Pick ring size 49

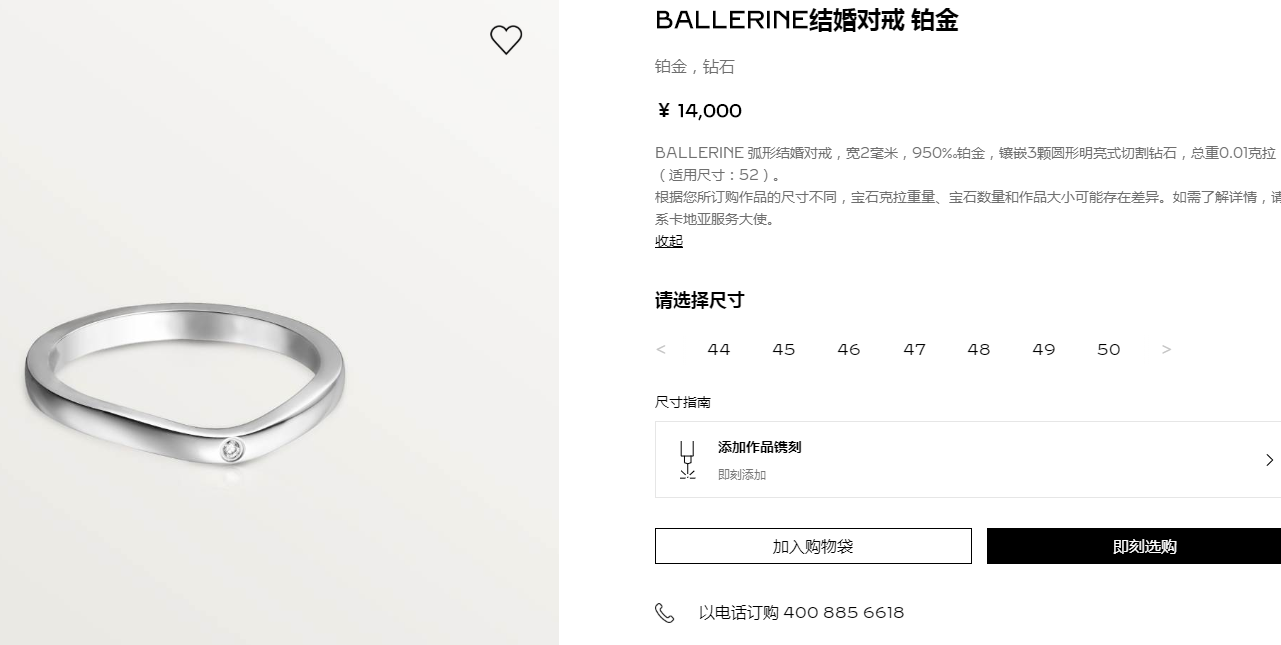[1044, 349]
